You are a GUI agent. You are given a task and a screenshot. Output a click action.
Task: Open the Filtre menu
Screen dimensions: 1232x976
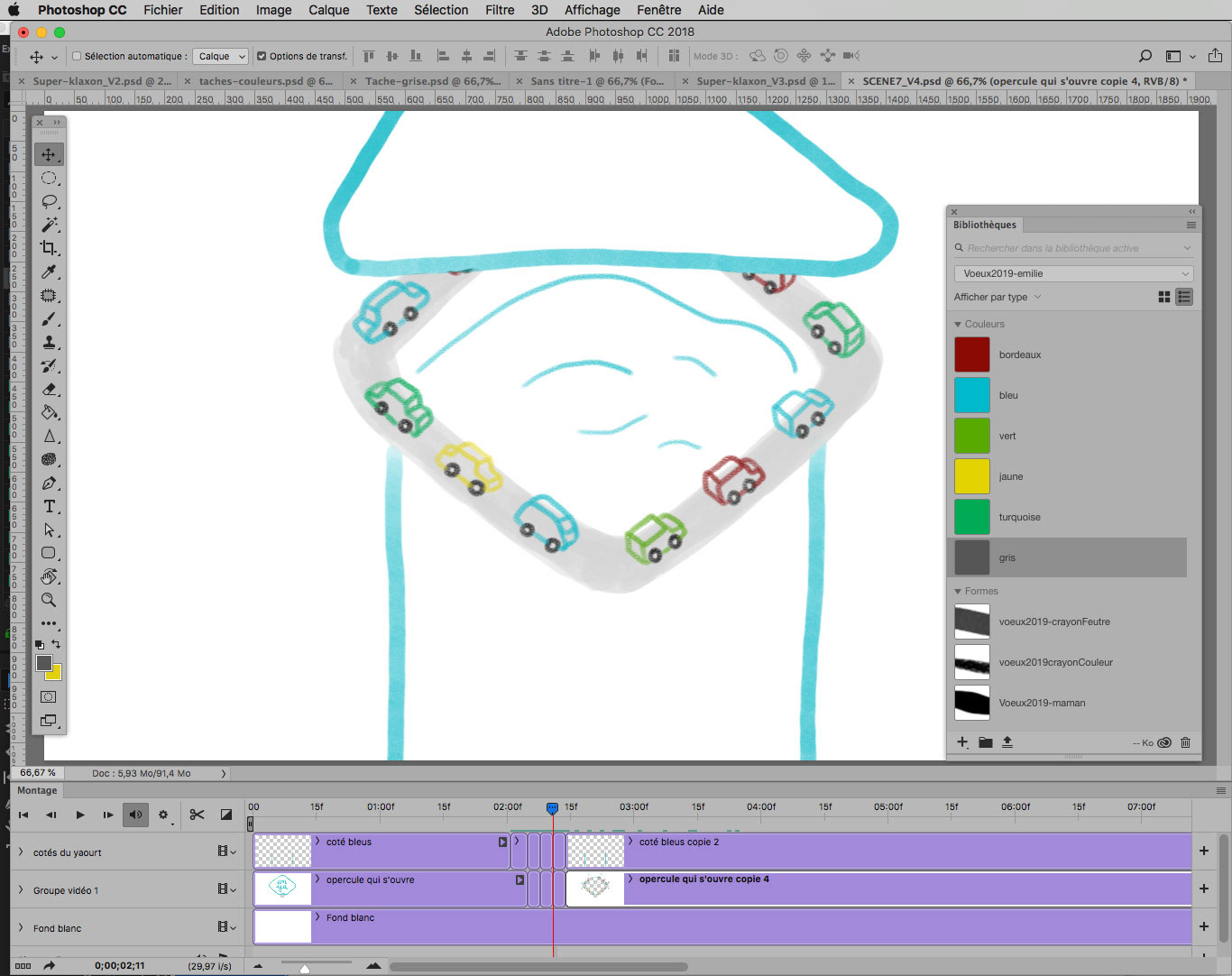500,10
